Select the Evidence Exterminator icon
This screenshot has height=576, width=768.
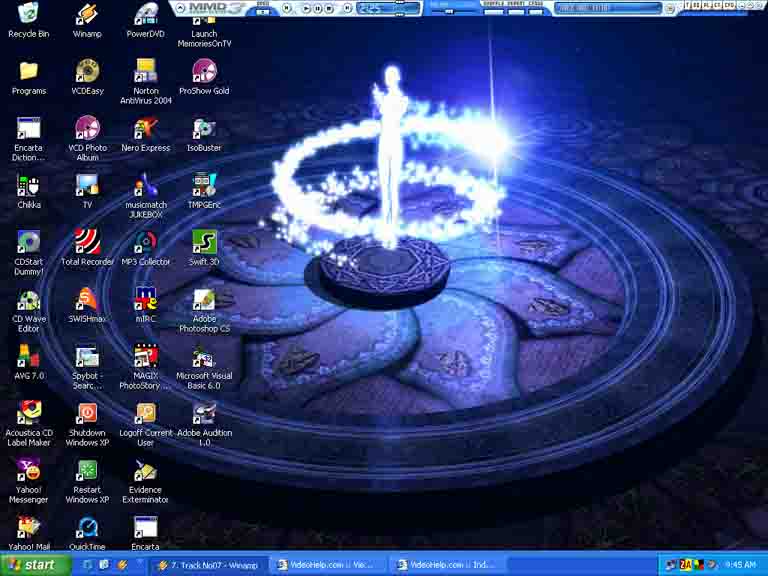(145, 481)
